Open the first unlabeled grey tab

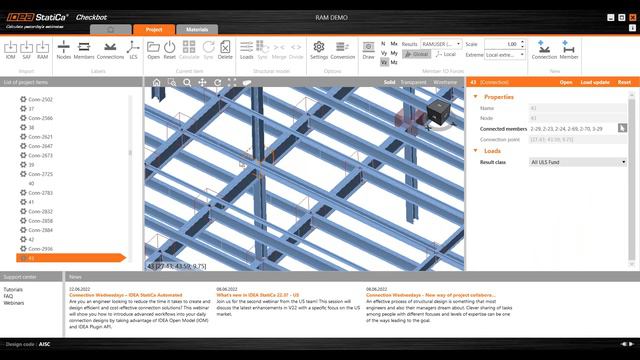coord(111,29)
